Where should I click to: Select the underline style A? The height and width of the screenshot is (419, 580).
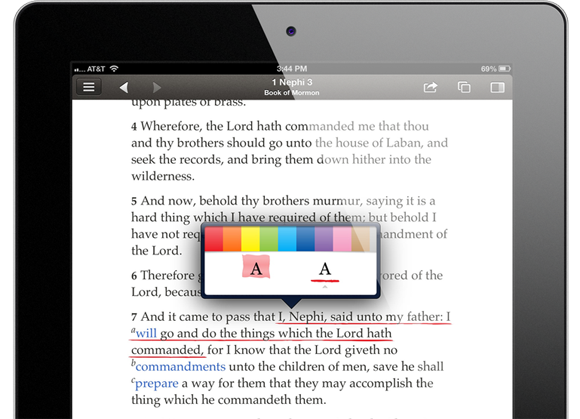[x=325, y=271]
